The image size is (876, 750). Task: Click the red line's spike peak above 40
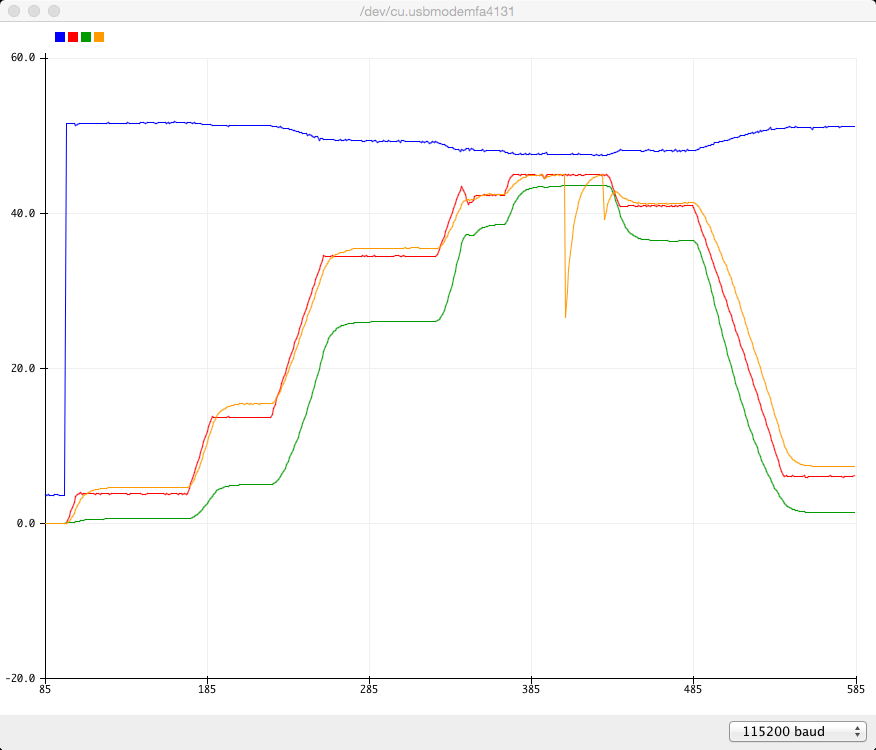[461, 186]
